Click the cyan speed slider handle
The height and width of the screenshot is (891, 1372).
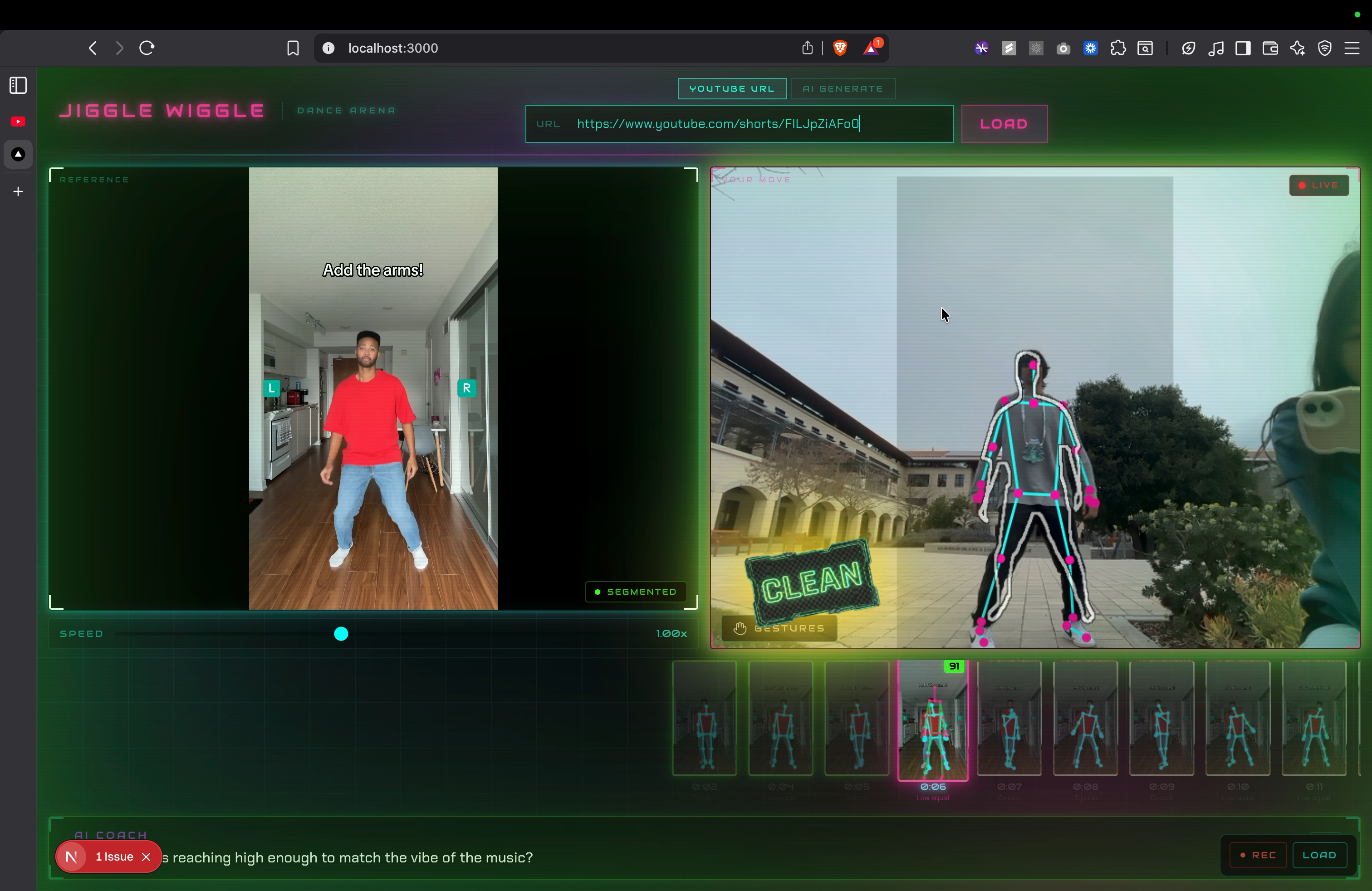click(x=341, y=634)
